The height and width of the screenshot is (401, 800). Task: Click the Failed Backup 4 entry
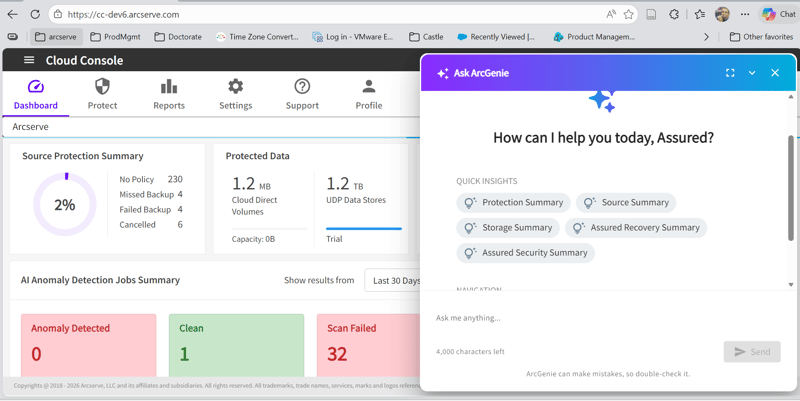pyautogui.click(x=151, y=209)
